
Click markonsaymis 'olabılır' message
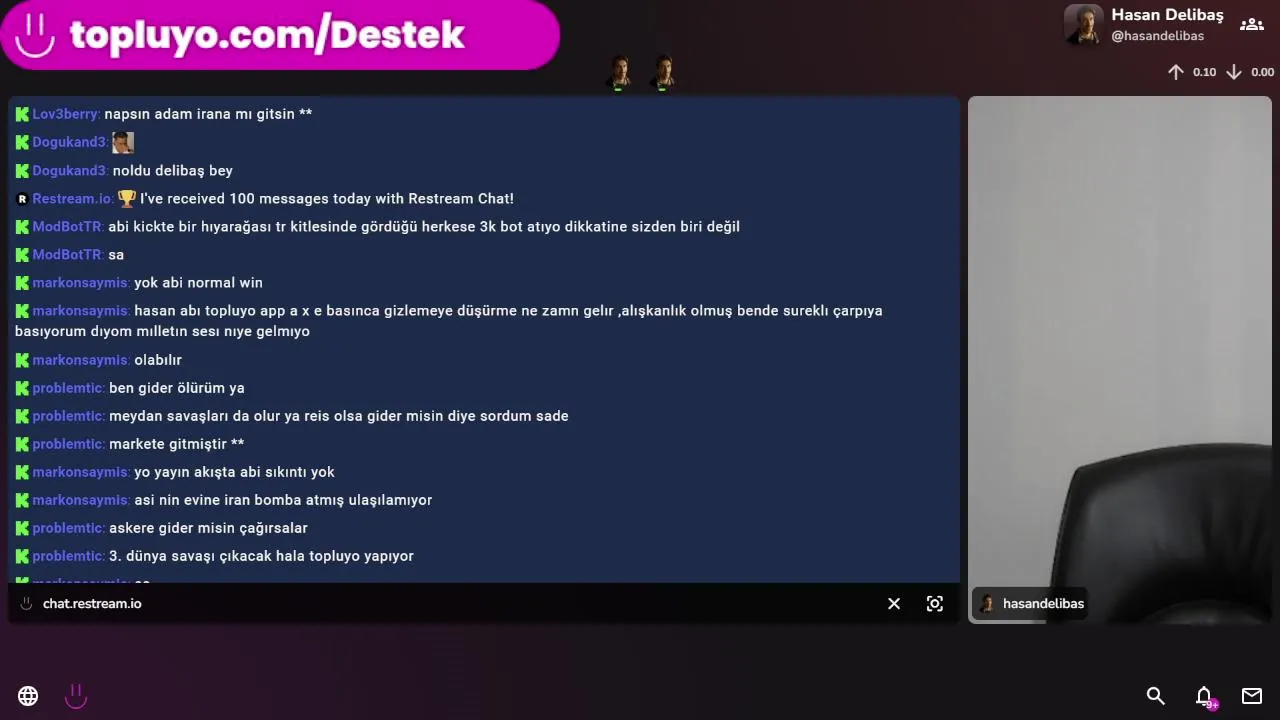click(158, 360)
